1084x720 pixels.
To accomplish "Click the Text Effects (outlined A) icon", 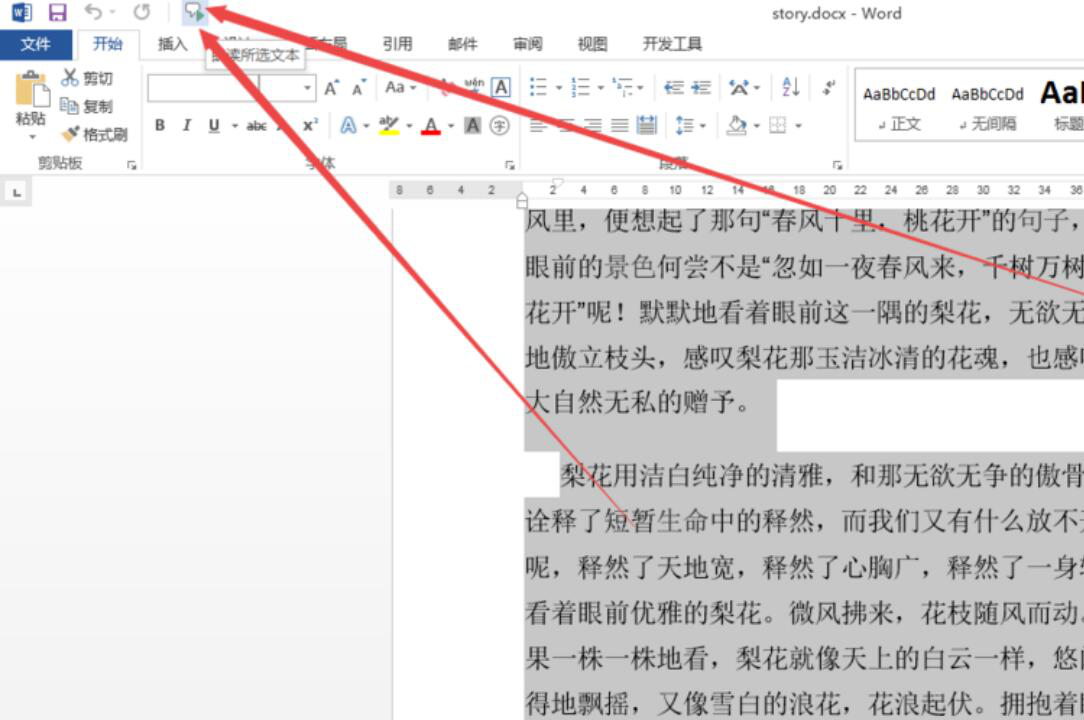I will [x=348, y=125].
